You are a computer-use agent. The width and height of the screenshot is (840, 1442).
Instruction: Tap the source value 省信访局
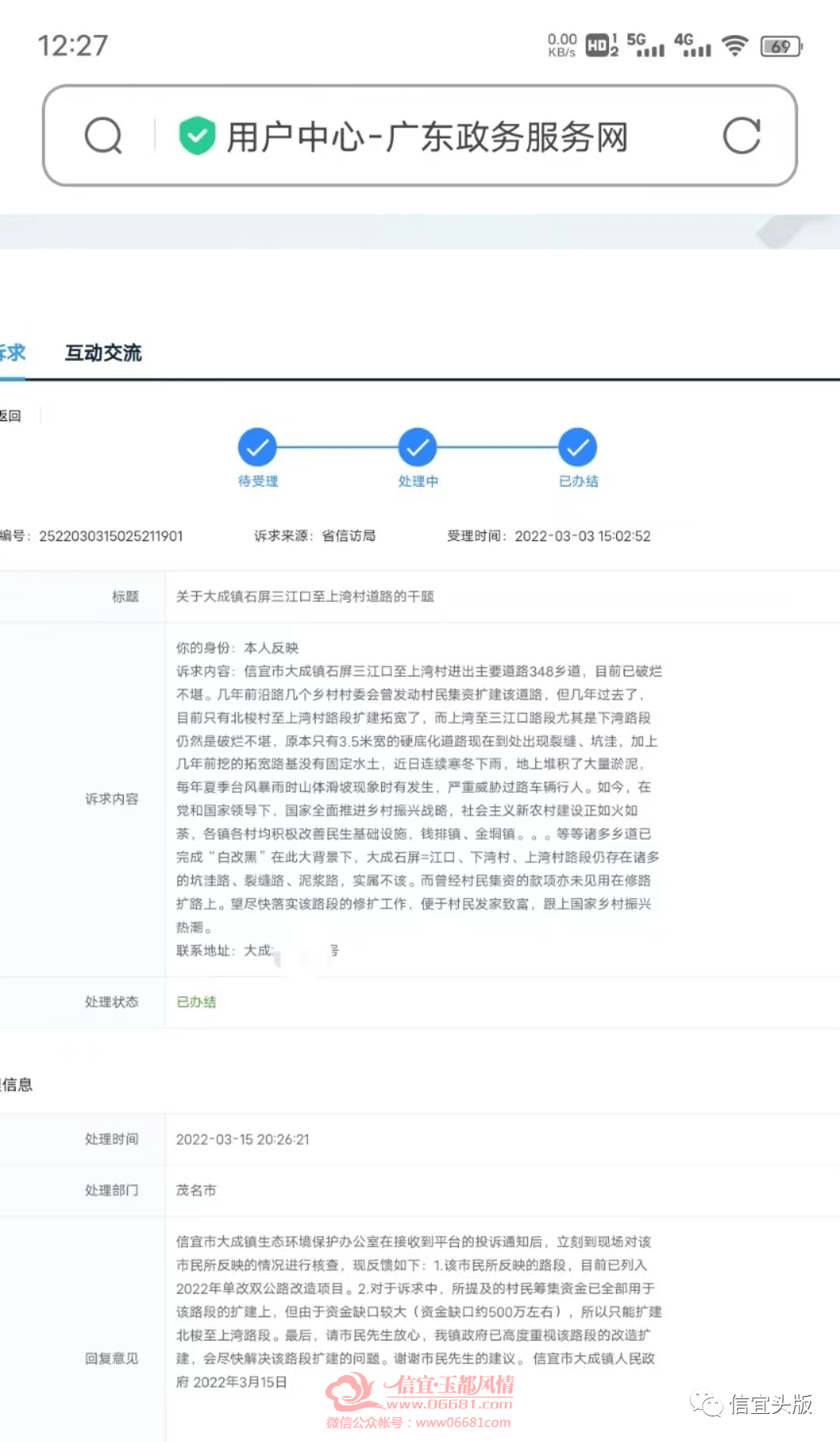348,536
